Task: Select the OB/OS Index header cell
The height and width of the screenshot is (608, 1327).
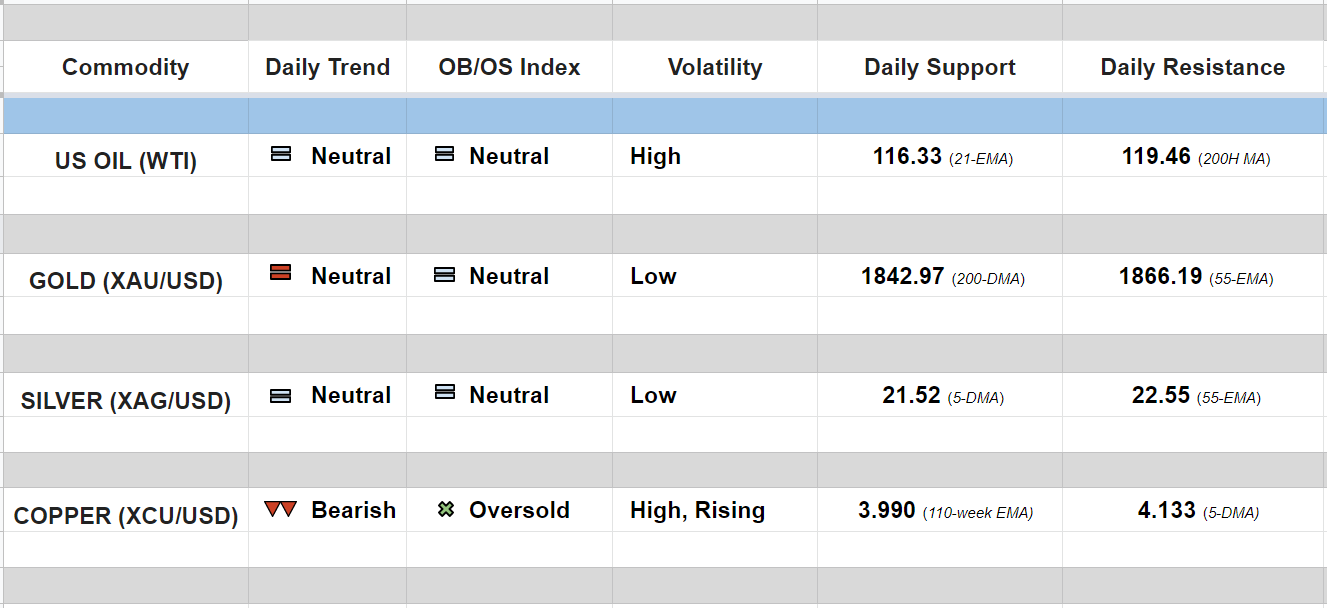Action: (x=509, y=67)
